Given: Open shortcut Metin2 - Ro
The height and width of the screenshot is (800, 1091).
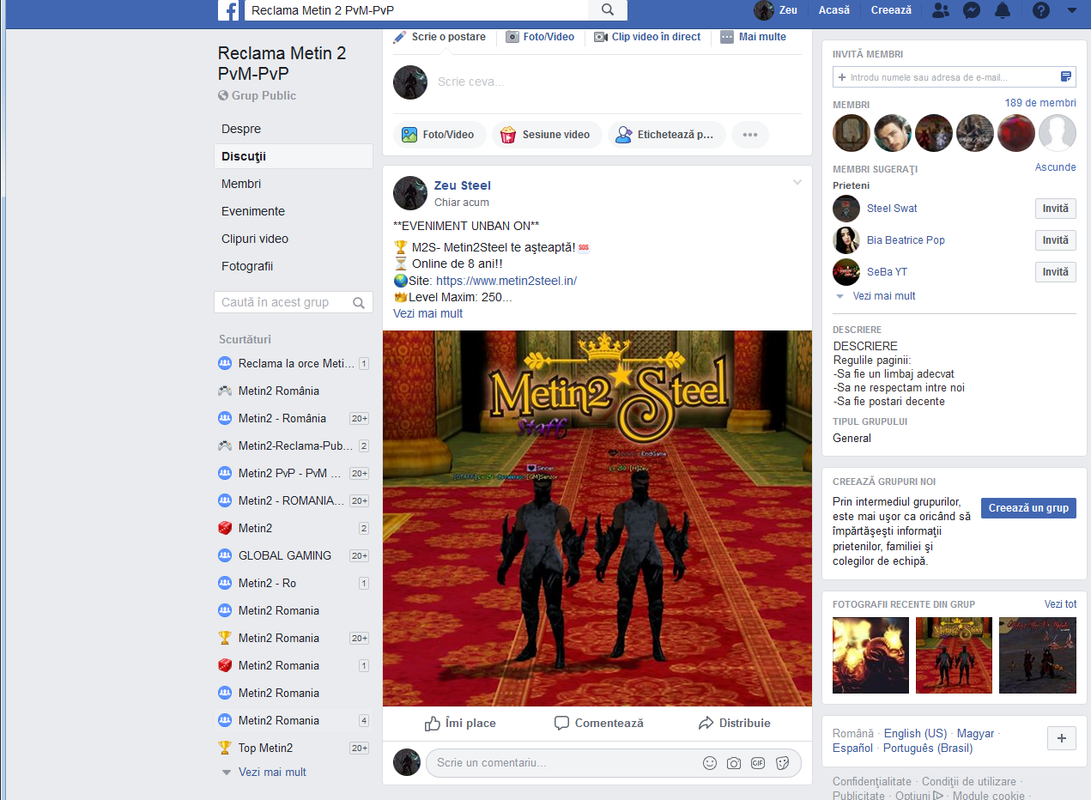Looking at the screenshot, I should tap(293, 583).
